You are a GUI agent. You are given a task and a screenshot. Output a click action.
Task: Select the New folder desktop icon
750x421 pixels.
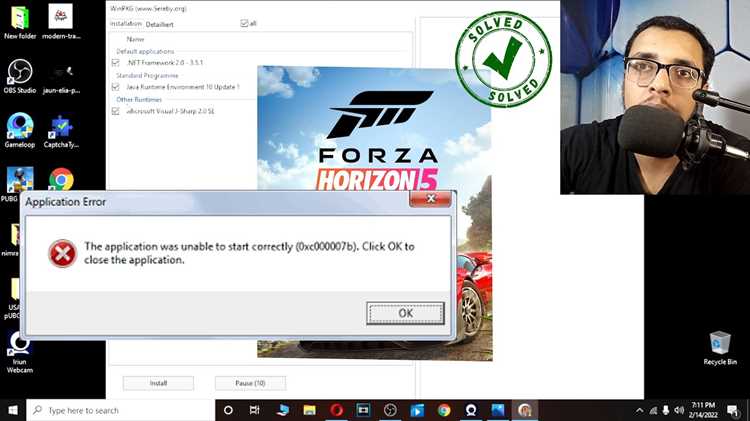pyautogui.click(x=20, y=22)
